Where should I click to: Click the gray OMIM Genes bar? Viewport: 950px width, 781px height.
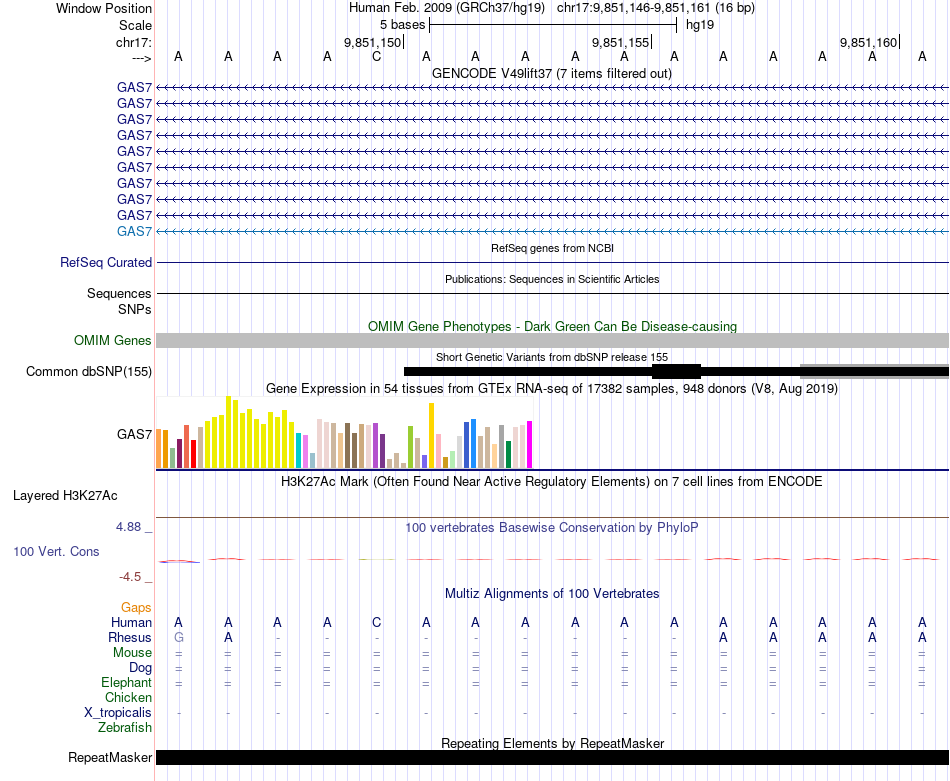(551, 340)
